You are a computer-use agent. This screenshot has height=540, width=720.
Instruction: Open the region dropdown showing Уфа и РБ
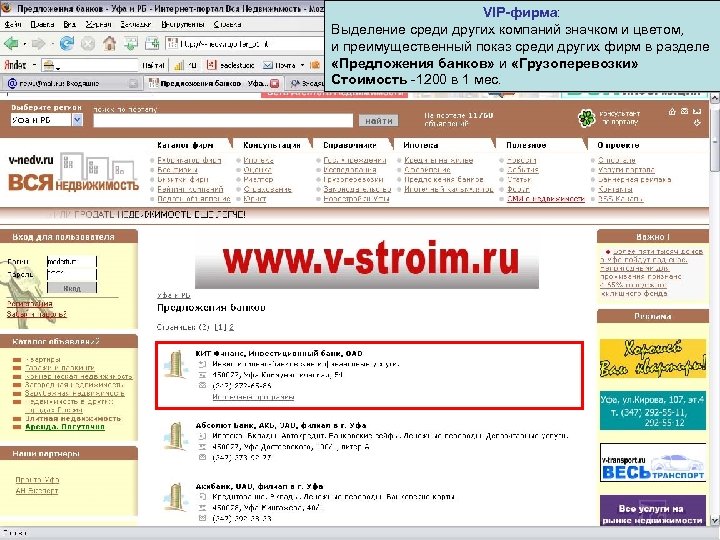(x=77, y=120)
